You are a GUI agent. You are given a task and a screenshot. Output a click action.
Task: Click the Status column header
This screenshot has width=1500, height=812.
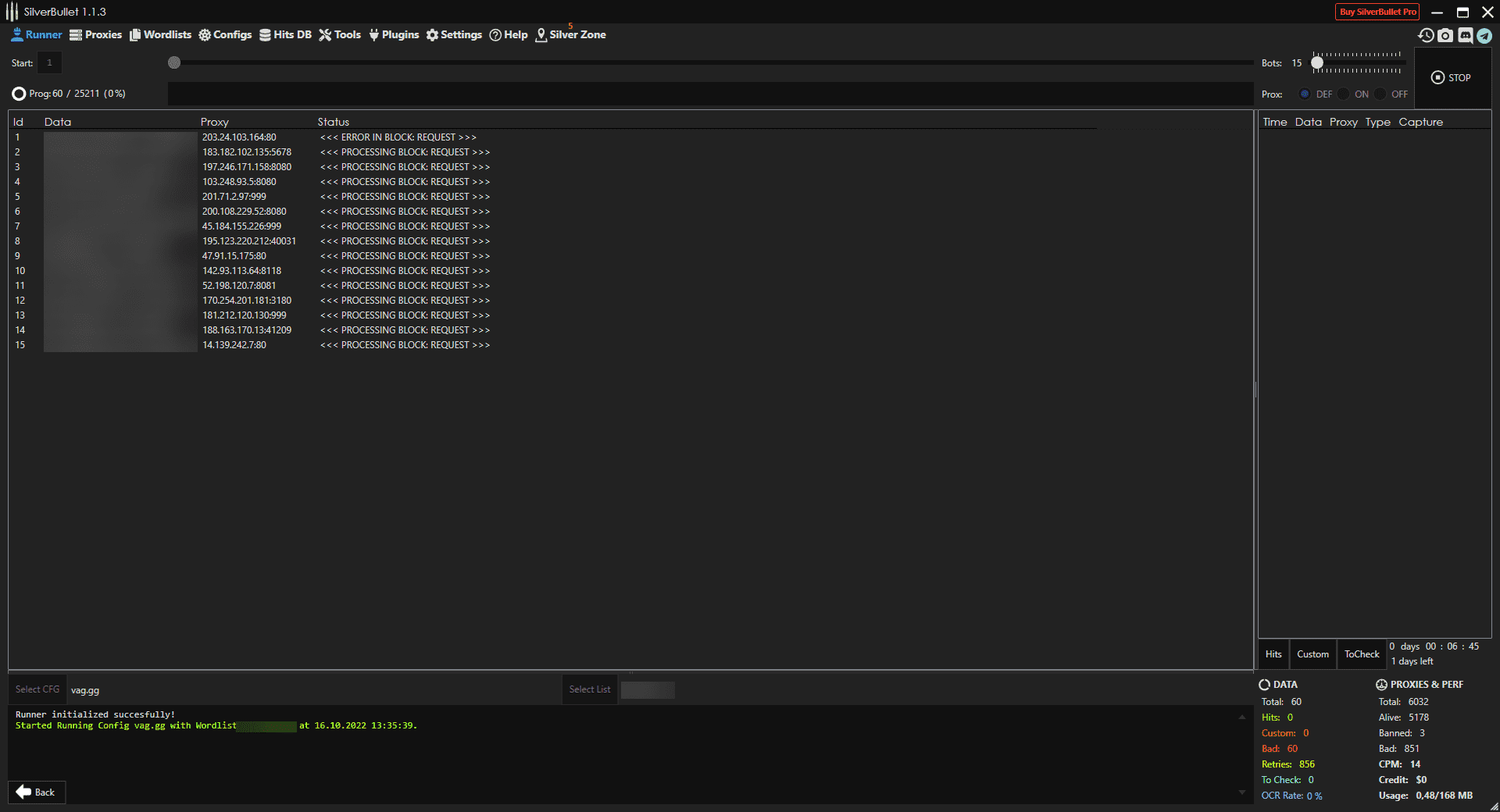tap(334, 122)
